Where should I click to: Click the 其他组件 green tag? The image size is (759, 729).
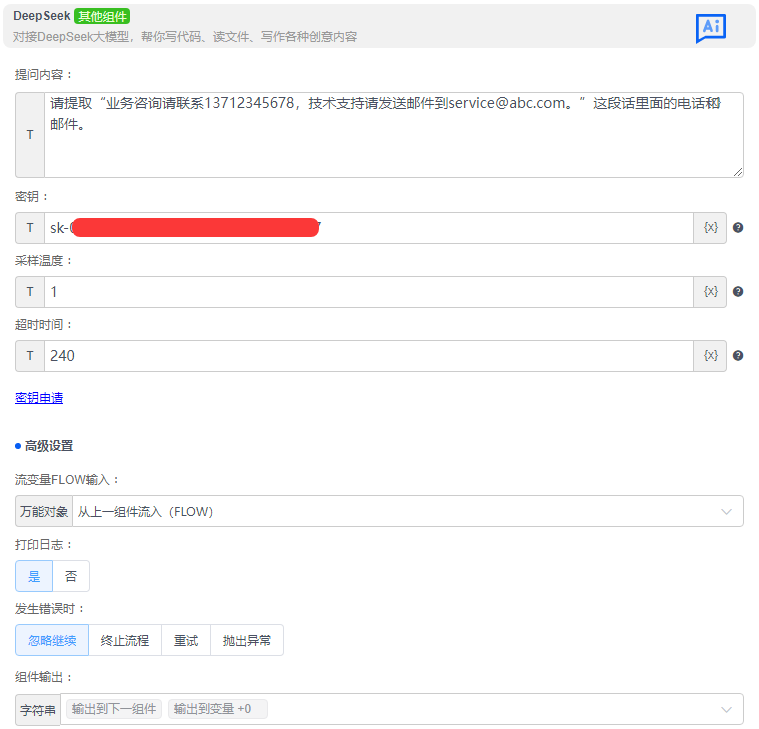[x=102, y=16]
